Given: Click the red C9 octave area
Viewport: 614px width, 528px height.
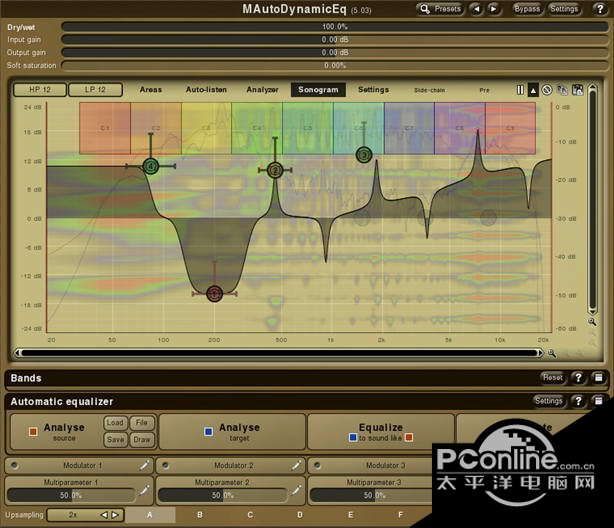Looking at the screenshot, I should coord(511,128).
